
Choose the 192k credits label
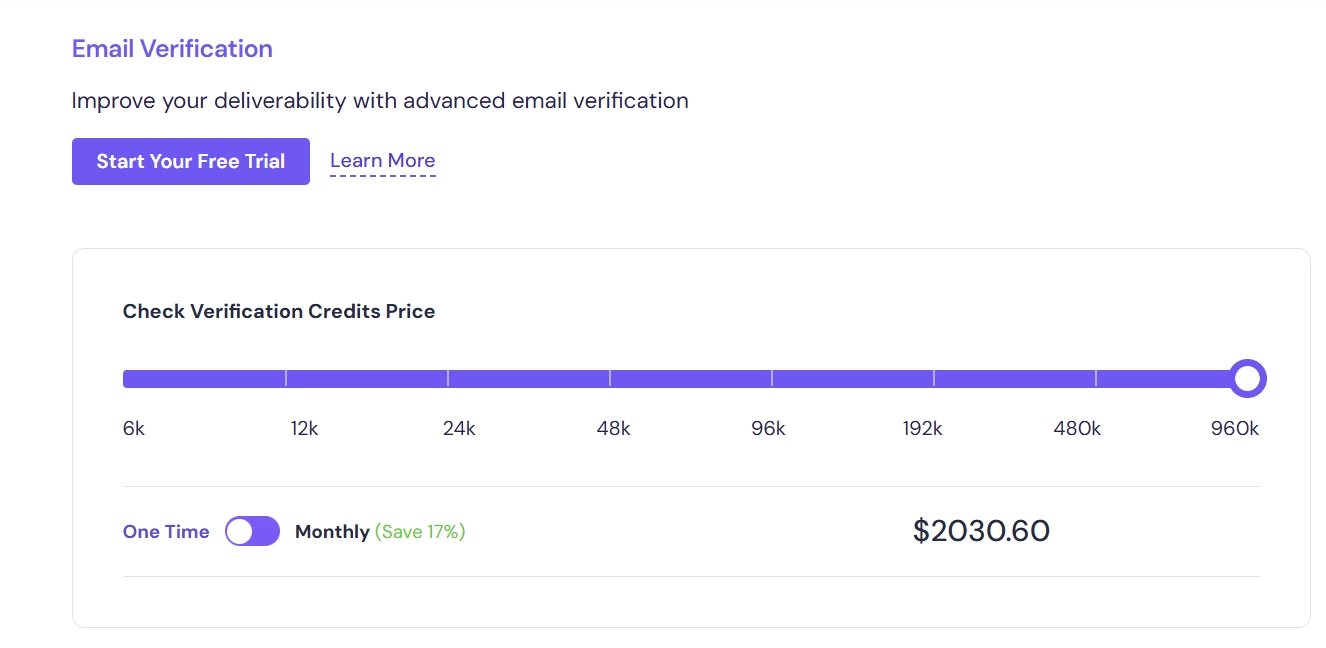coord(922,429)
